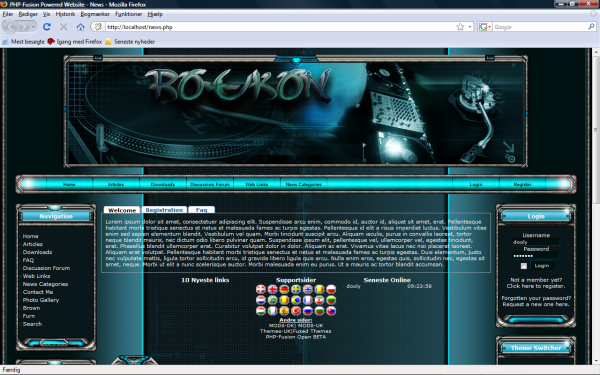Expand the URL bar history dropdown arrow
Viewport: 600px width, 375px height.
pyautogui.click(x=470, y=27)
